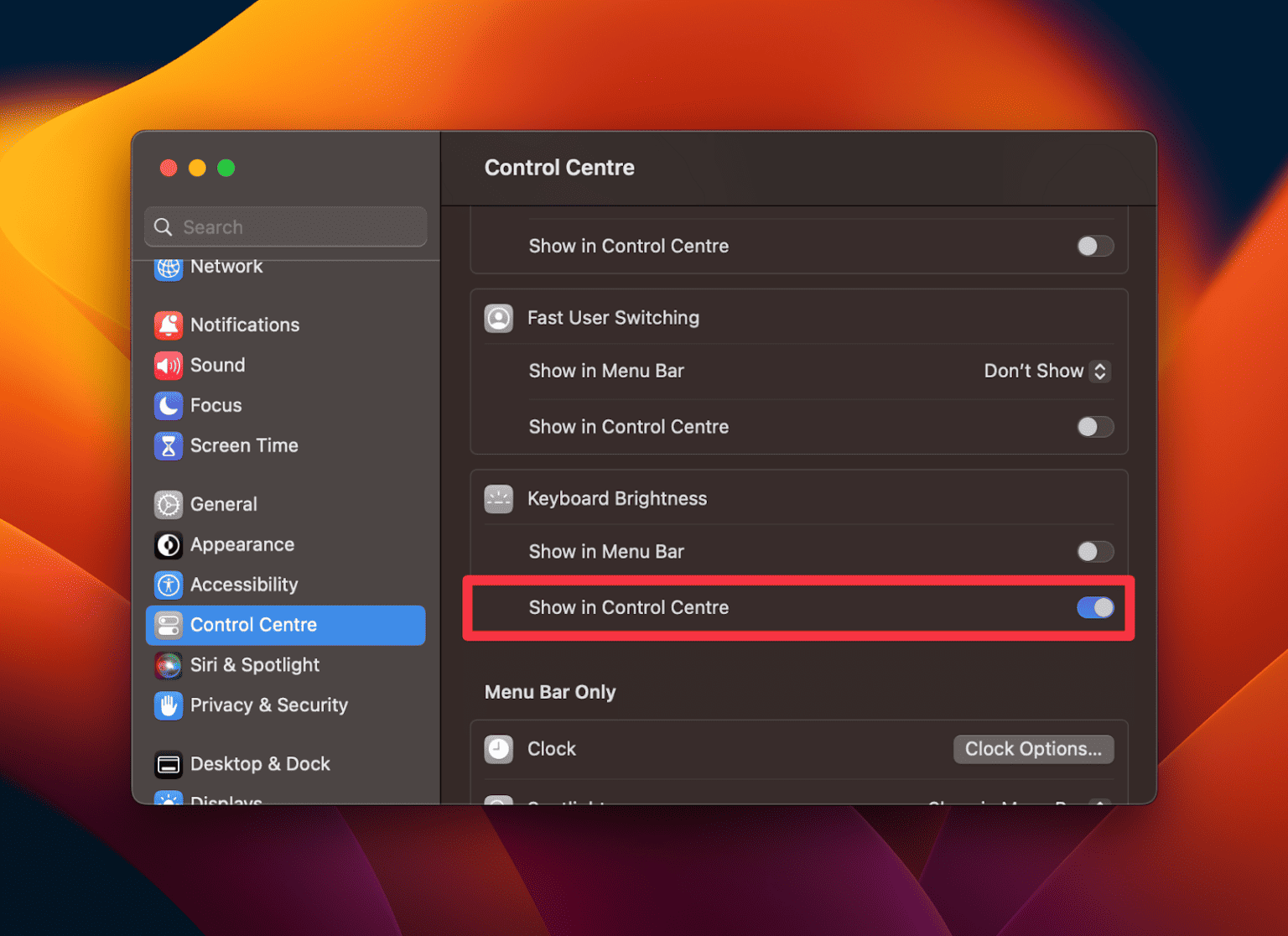Open Clock Options
The image size is (1288, 936).
[x=1033, y=749]
